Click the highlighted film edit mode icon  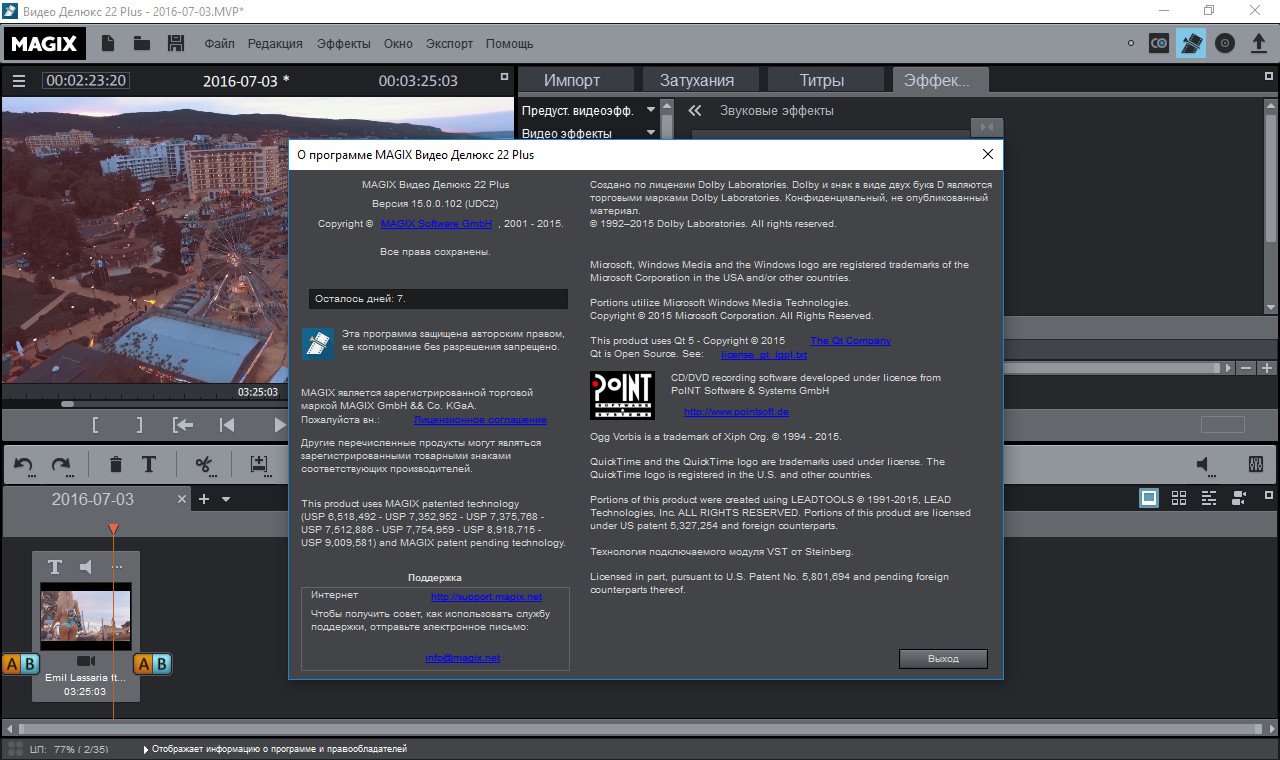tap(1191, 43)
